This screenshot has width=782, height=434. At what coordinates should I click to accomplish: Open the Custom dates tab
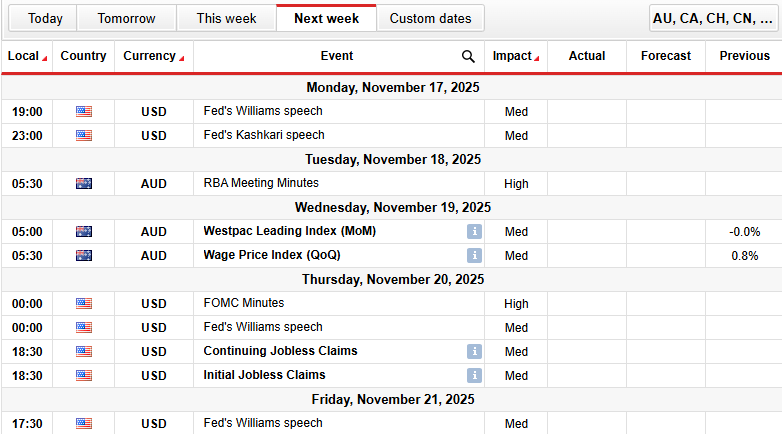[431, 18]
